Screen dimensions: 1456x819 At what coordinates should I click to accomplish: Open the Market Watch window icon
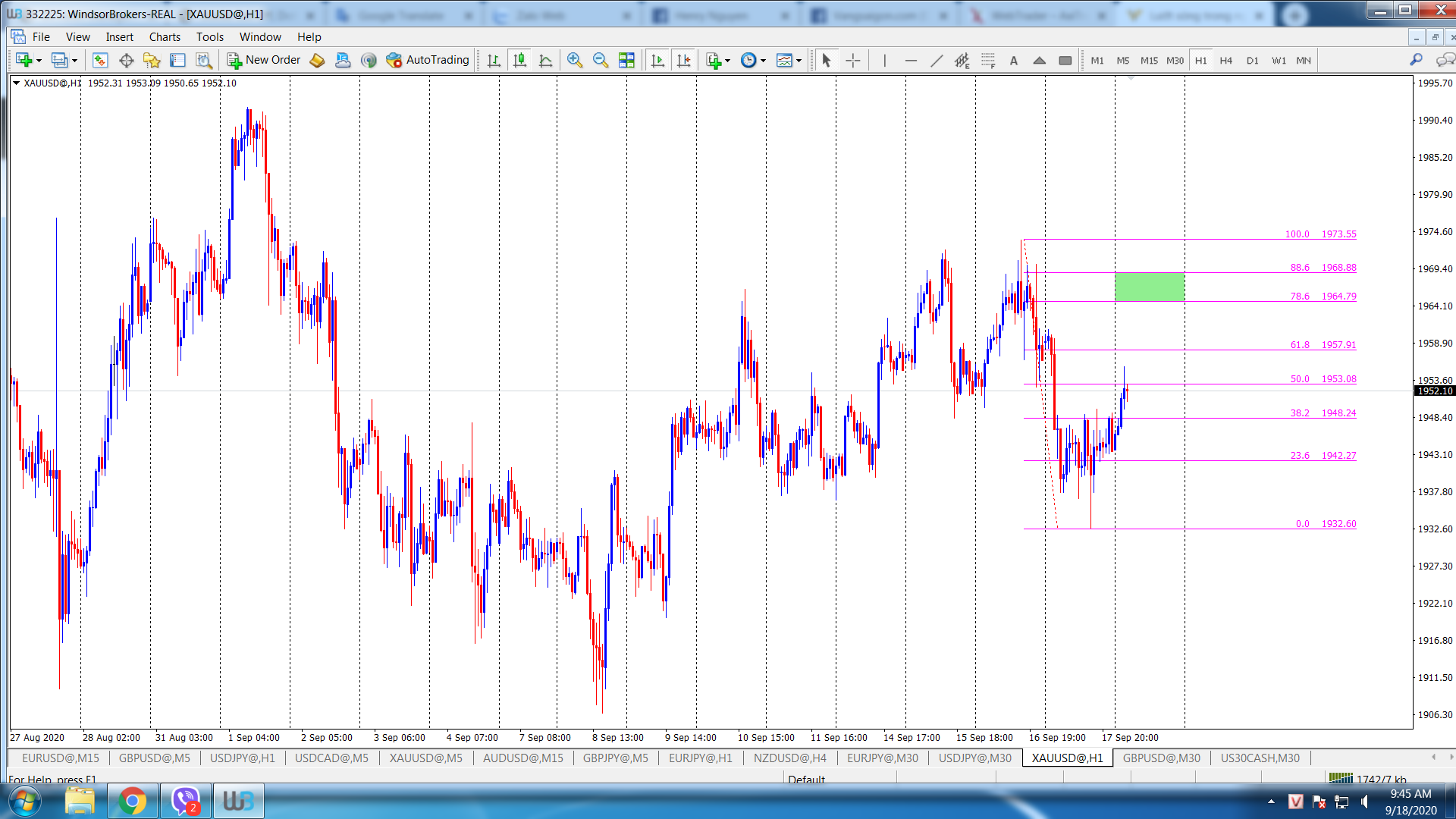(100, 60)
